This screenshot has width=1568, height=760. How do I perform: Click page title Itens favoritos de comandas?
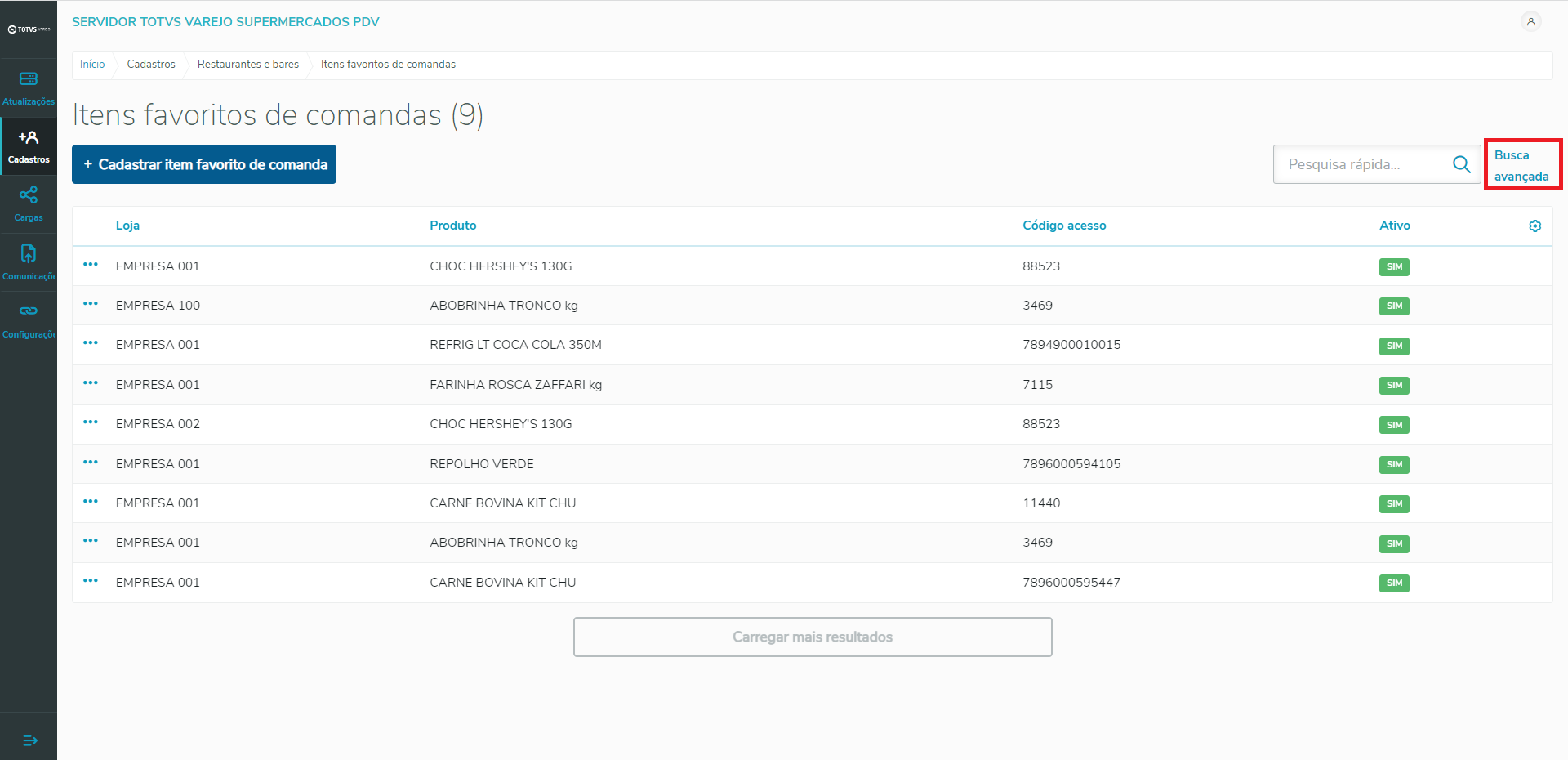point(278,115)
